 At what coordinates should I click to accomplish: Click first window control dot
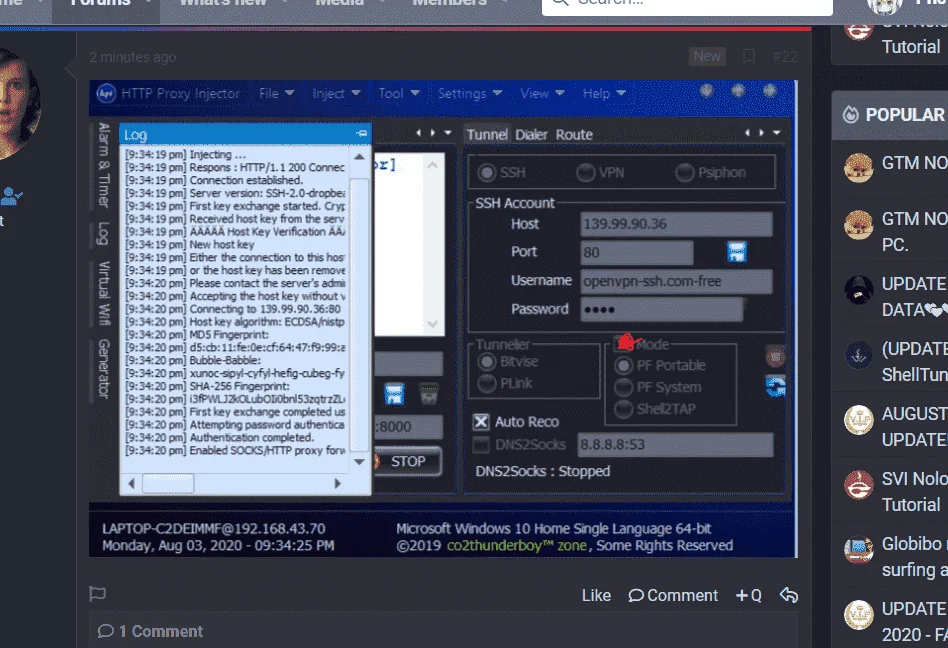(706, 91)
